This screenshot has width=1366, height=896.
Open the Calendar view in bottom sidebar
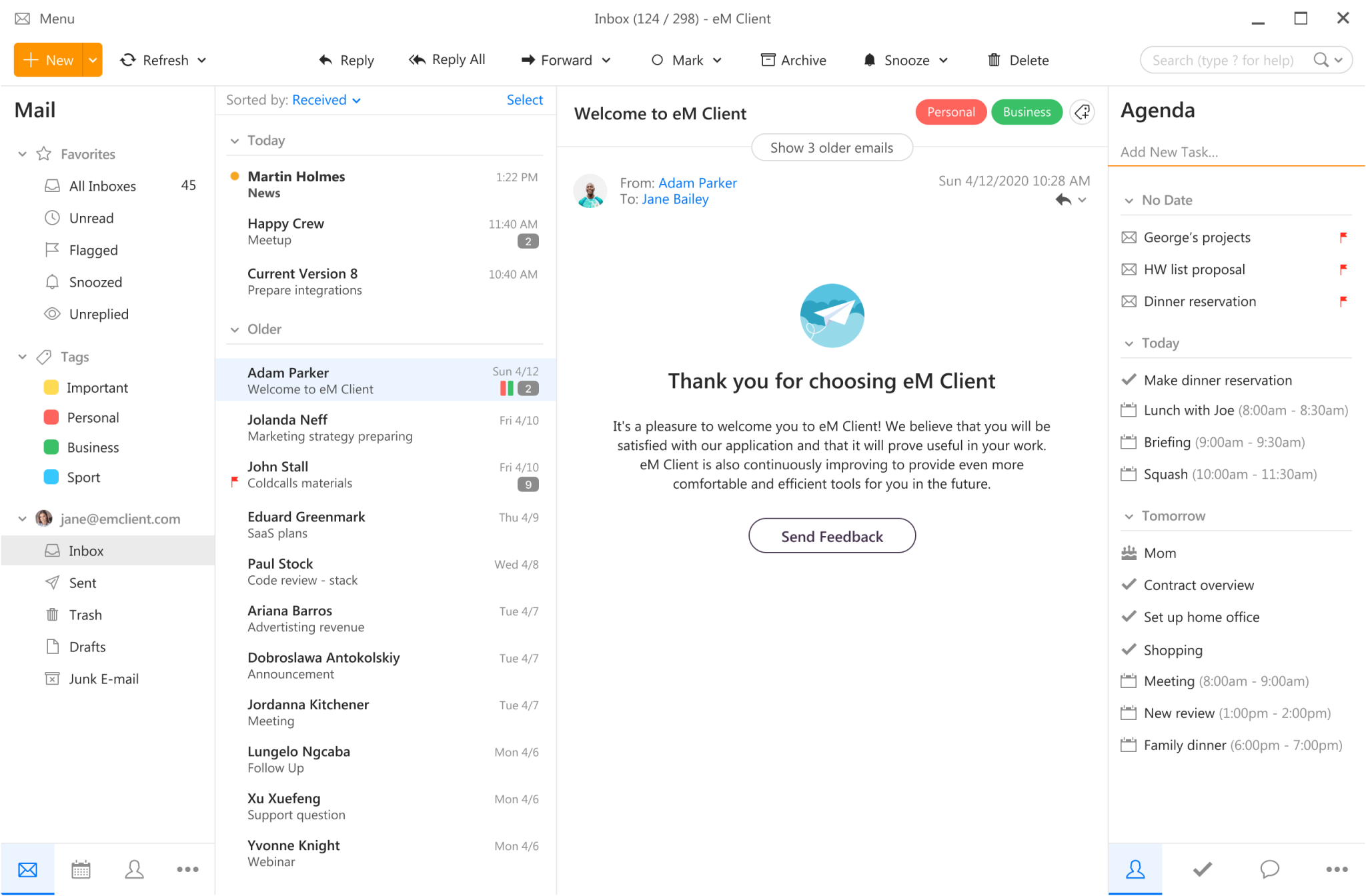[x=81, y=869]
